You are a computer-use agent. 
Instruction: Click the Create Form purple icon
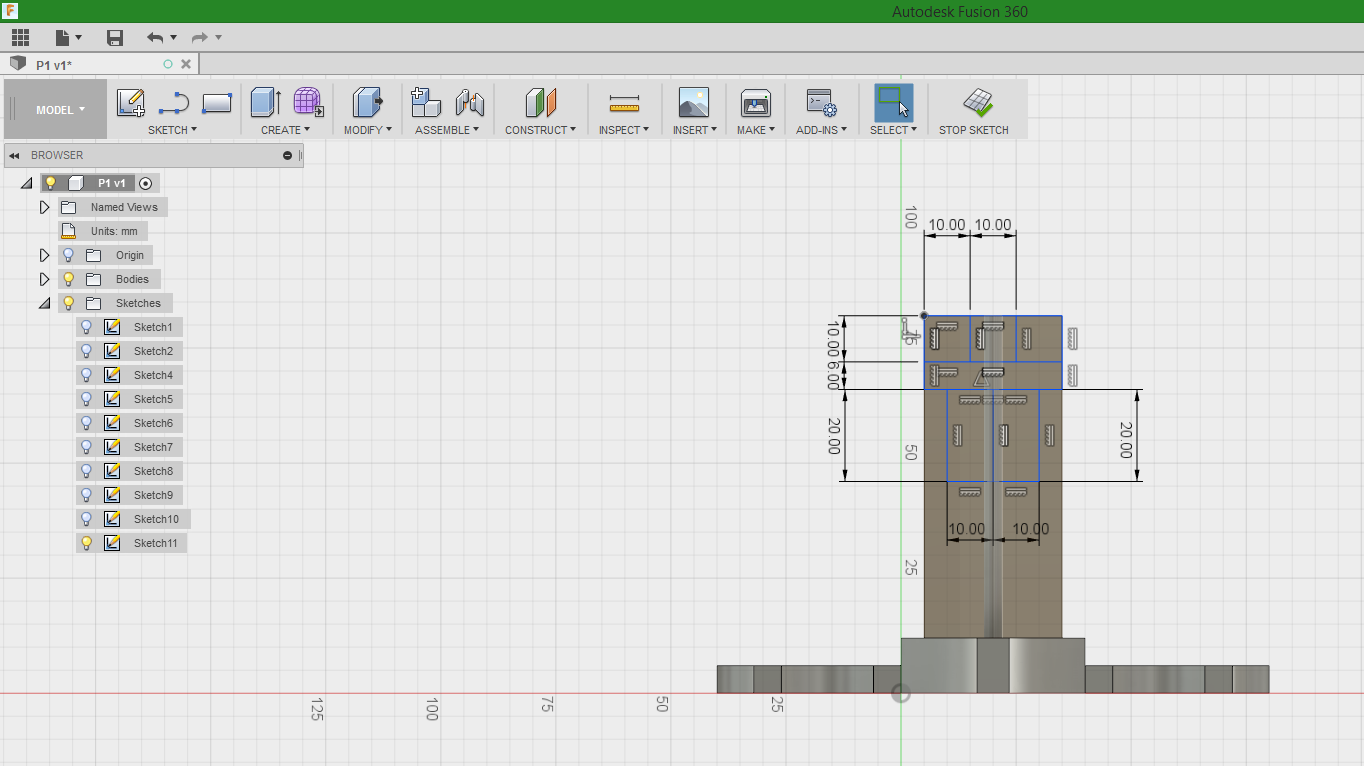(x=308, y=102)
